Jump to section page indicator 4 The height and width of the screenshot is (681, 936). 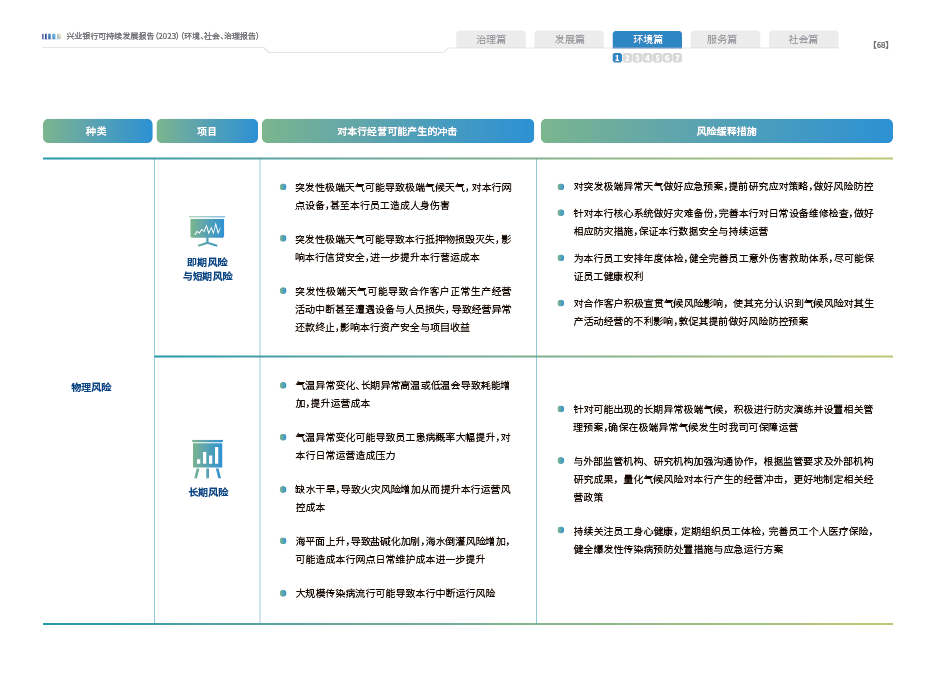[647, 58]
